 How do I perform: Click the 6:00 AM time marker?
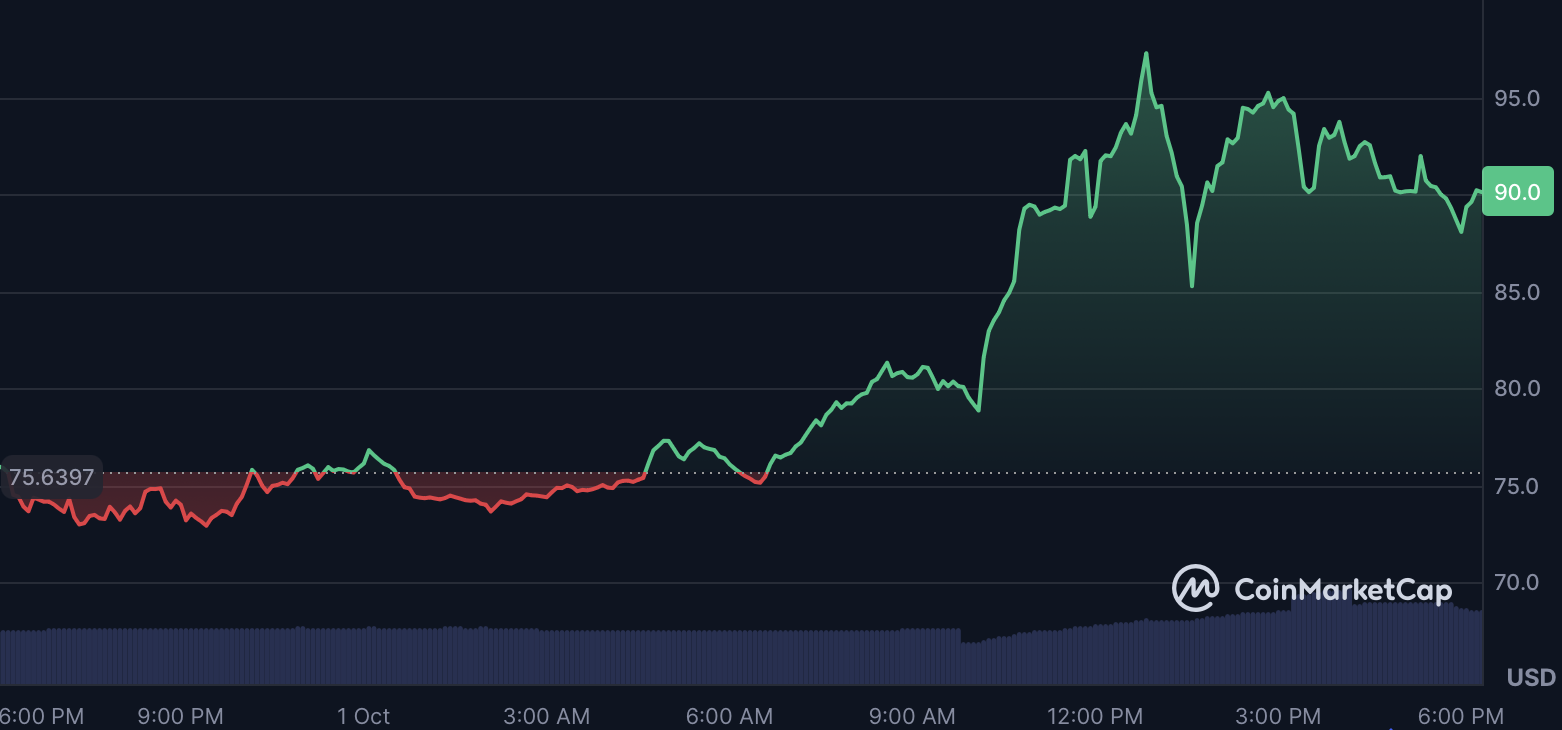[x=729, y=716]
